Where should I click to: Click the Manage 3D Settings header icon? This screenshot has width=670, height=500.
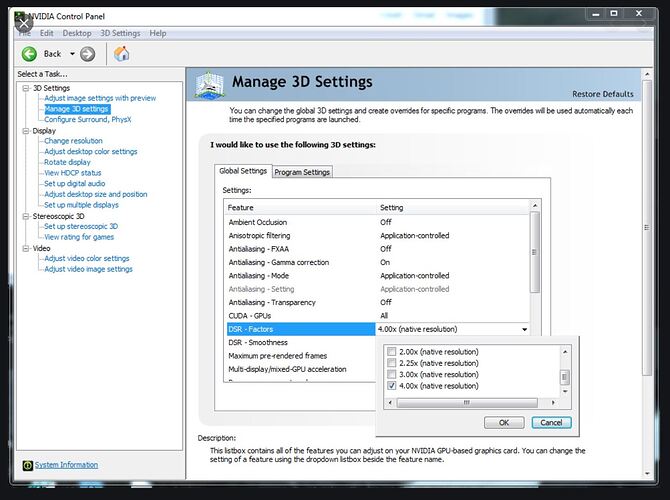pos(209,85)
